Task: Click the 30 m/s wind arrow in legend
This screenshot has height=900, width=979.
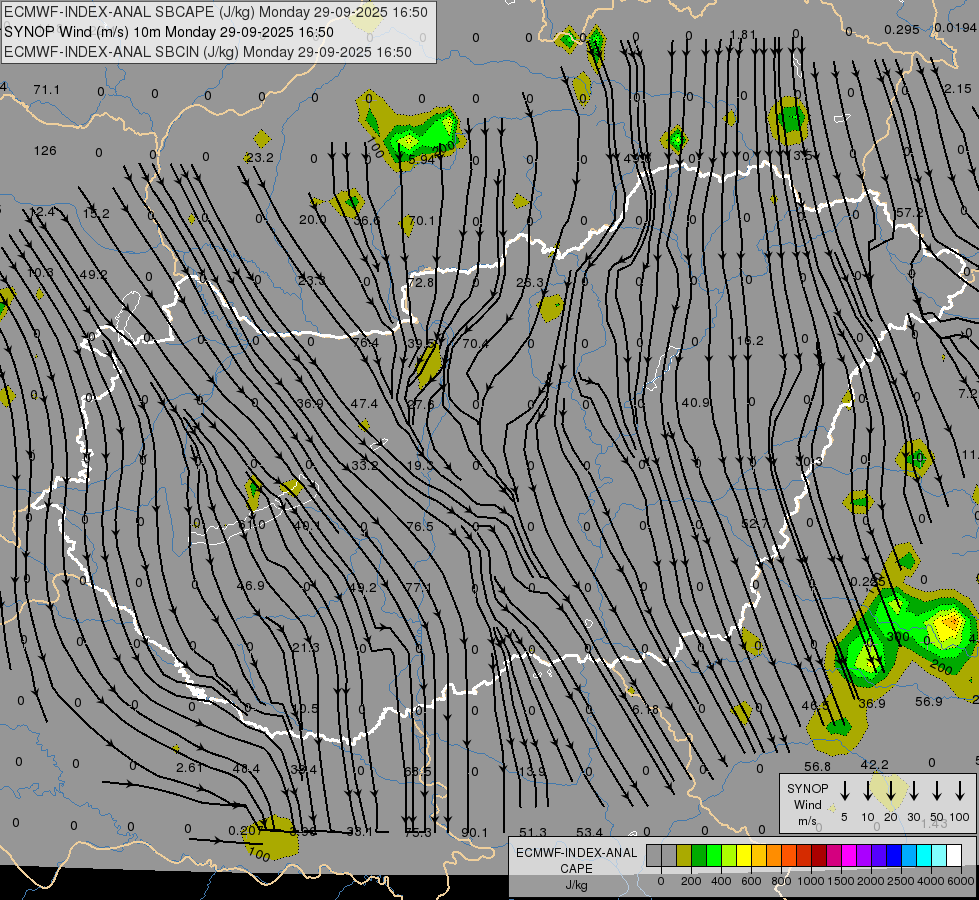Action: point(914,791)
